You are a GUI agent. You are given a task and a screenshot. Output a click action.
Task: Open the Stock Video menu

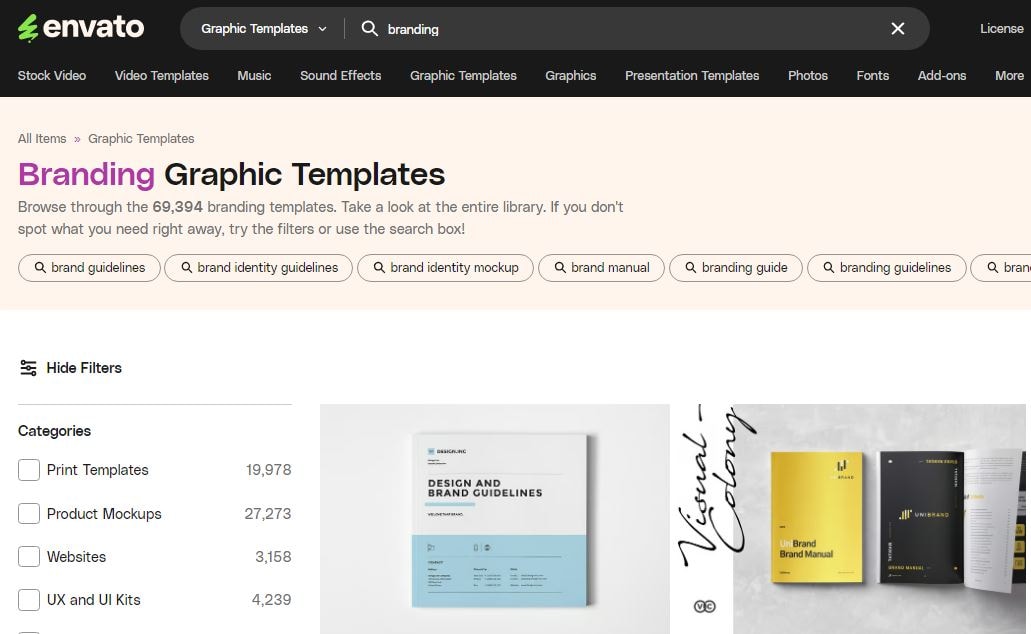pyautogui.click(x=52, y=76)
